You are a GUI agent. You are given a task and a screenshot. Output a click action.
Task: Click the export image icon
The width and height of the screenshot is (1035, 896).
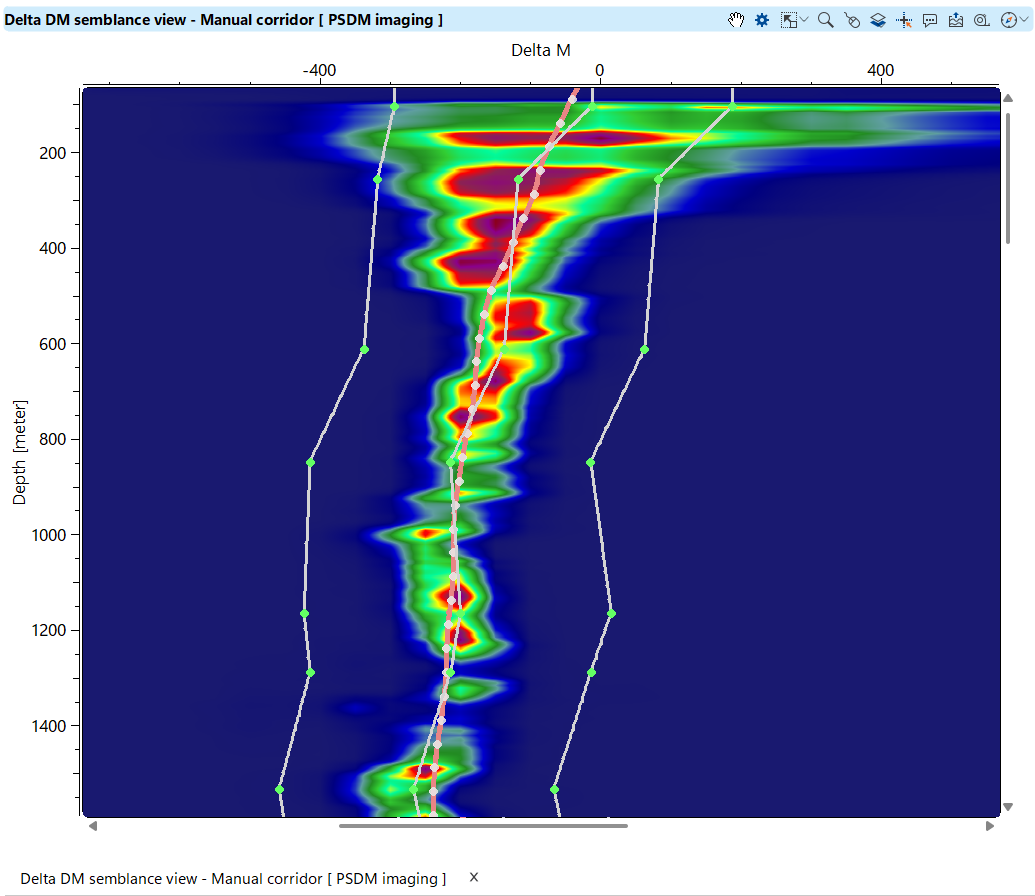[956, 20]
